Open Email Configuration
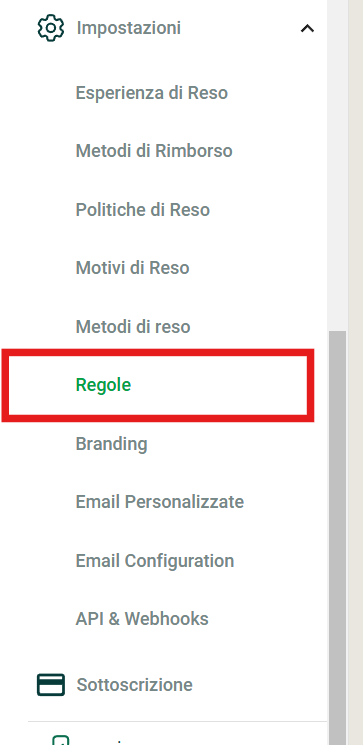The height and width of the screenshot is (745, 363). [x=155, y=561]
